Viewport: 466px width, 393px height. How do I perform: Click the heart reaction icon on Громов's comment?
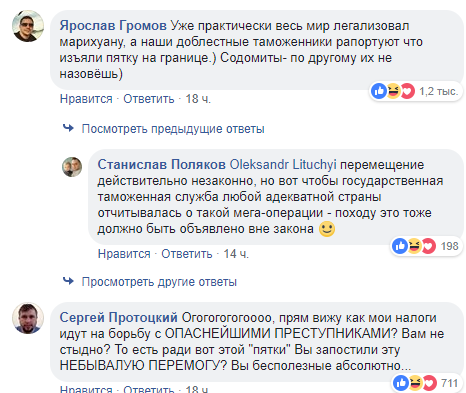pos(407,91)
